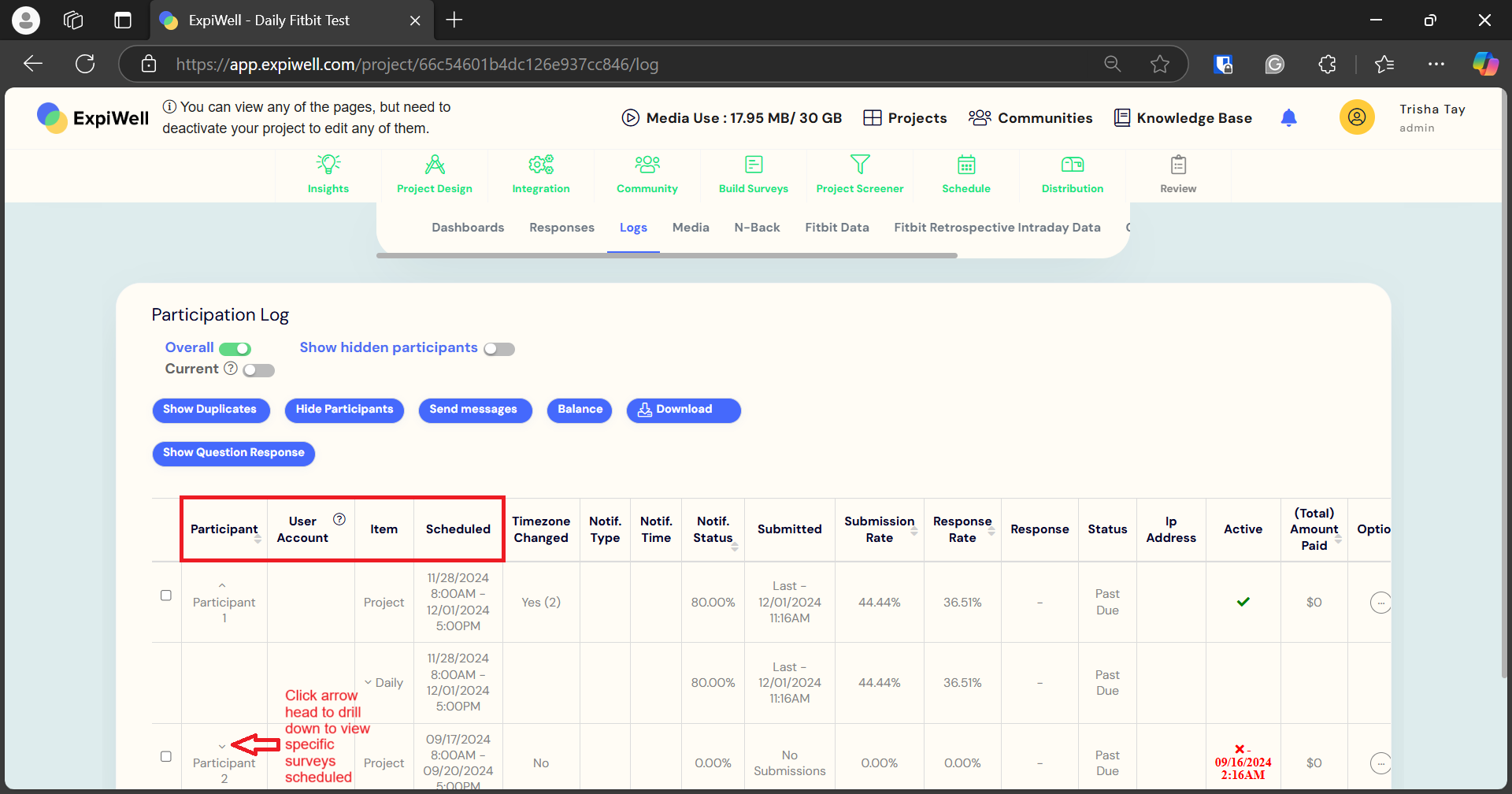
Task: Open the Project Screener
Action: pos(859,175)
